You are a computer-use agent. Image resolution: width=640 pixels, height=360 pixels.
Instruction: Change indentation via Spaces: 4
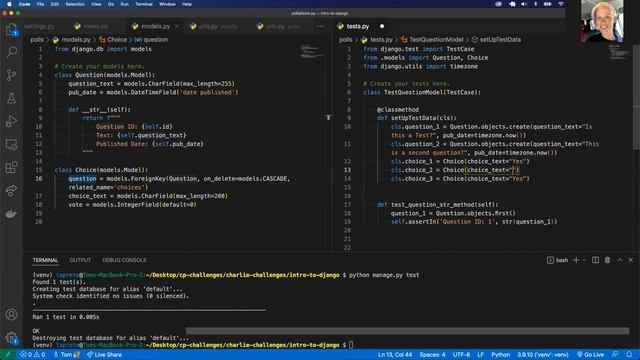432,355
